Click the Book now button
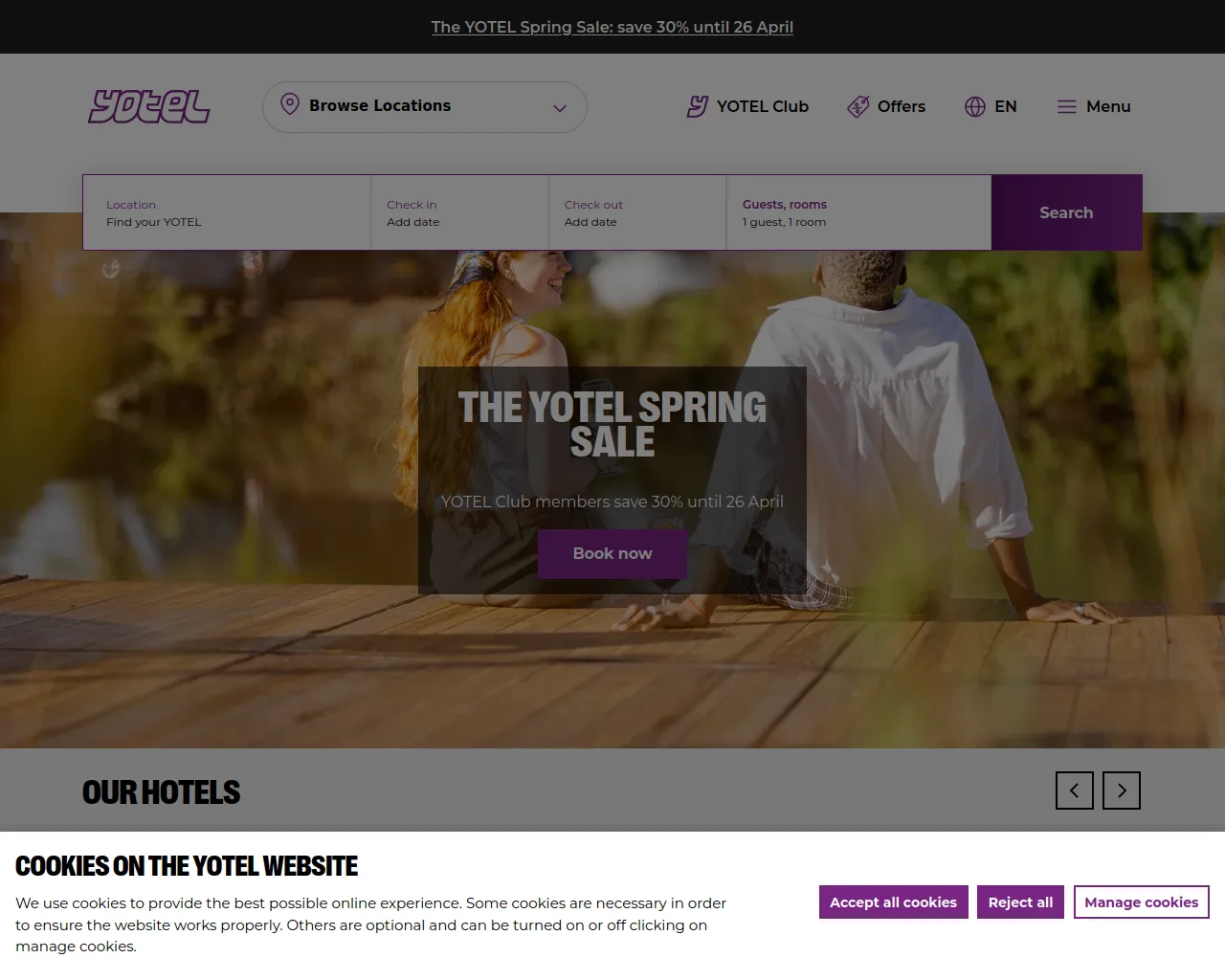The image size is (1225, 980). click(612, 554)
